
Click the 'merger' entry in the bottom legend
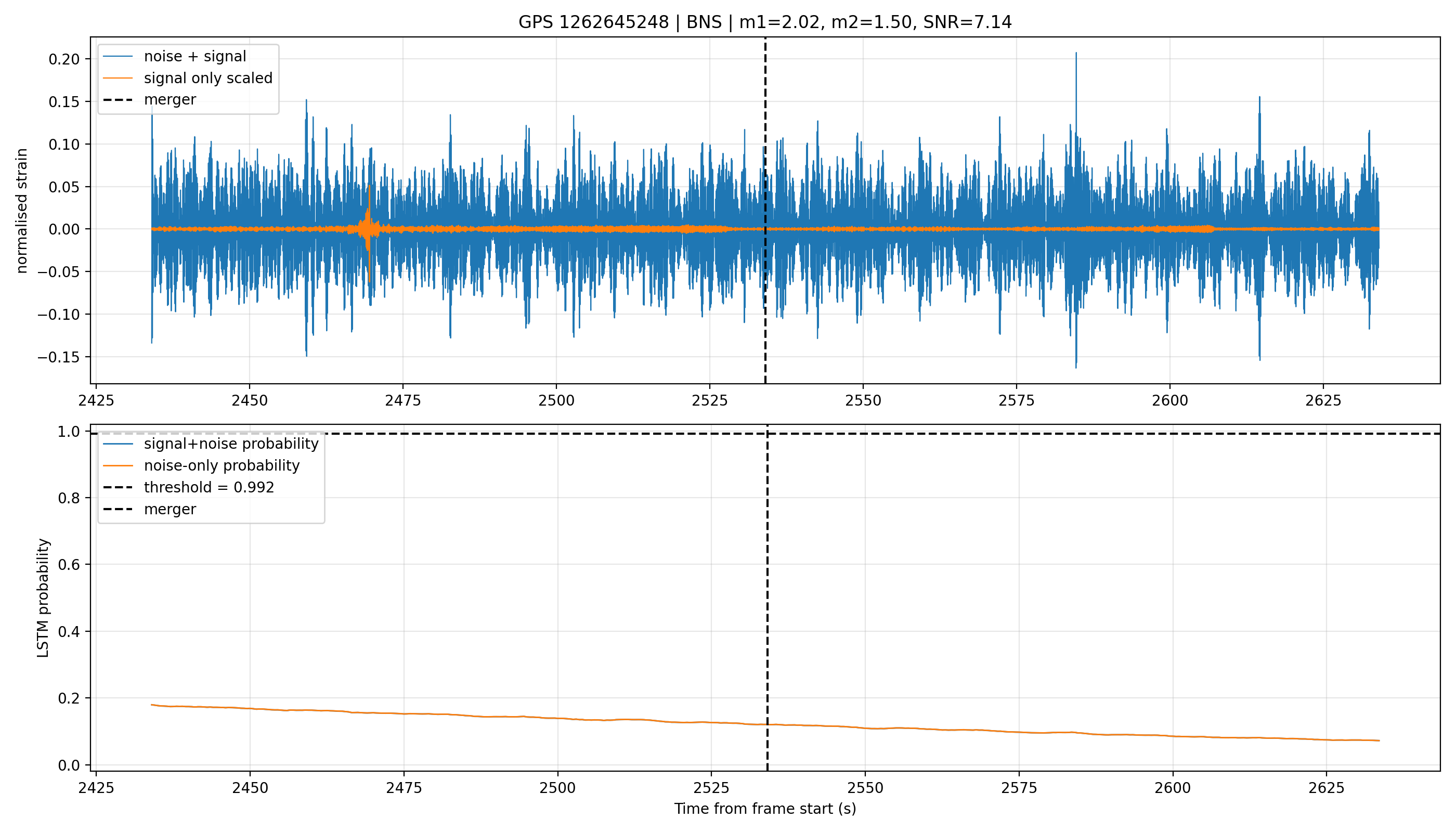coord(170,509)
